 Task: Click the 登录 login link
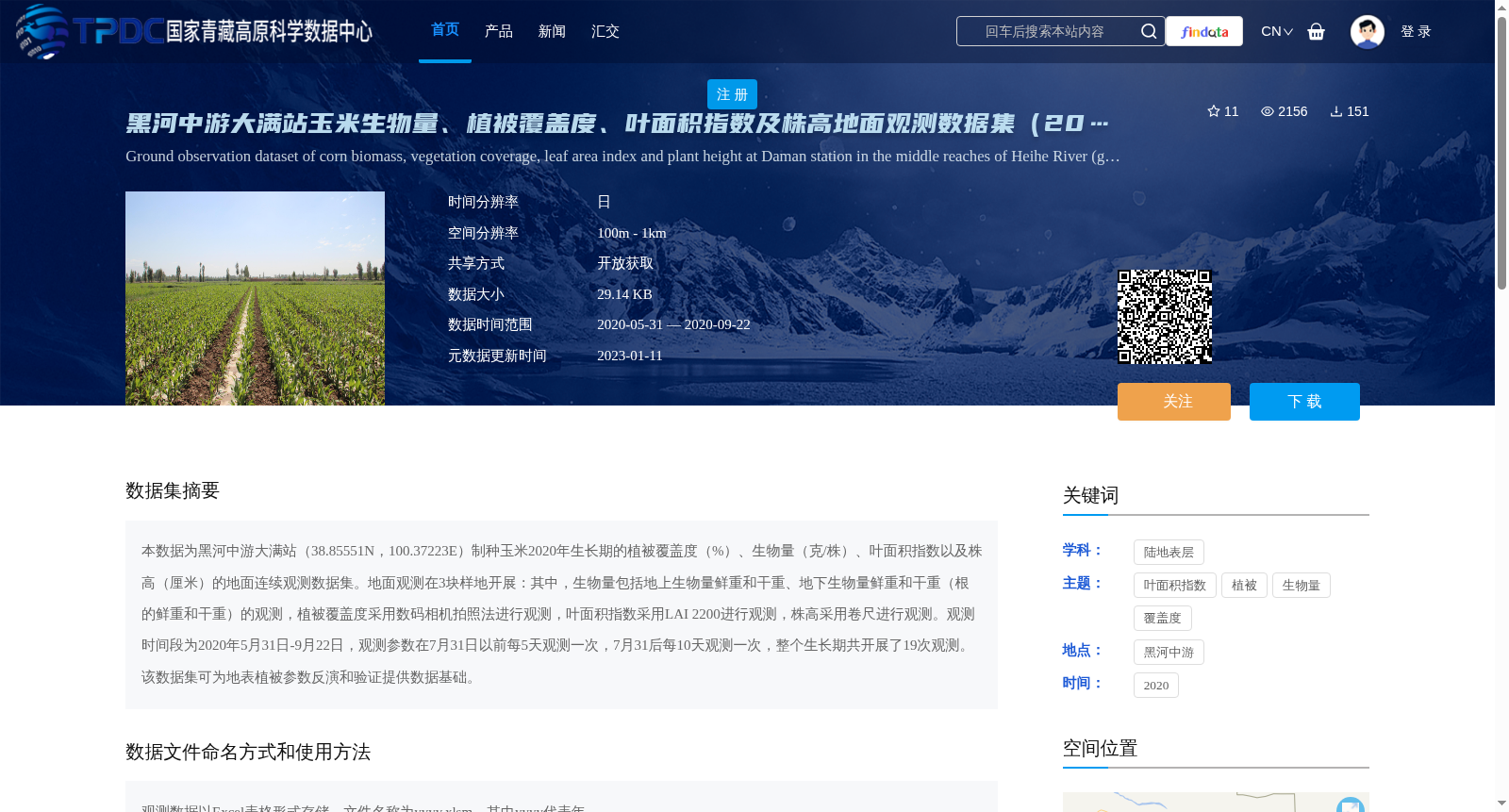pyautogui.click(x=1416, y=31)
